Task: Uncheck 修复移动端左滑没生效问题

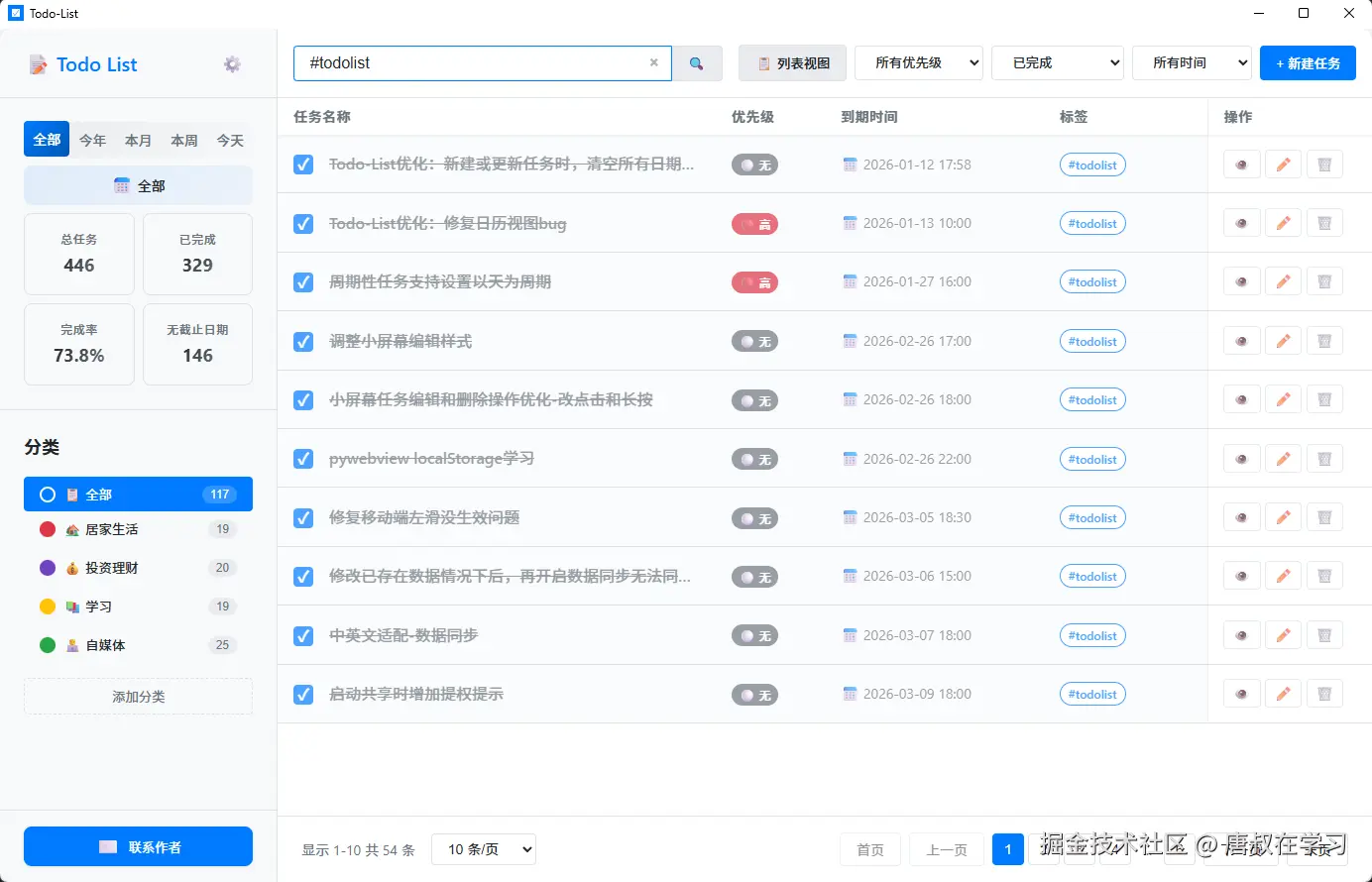Action: tap(302, 517)
